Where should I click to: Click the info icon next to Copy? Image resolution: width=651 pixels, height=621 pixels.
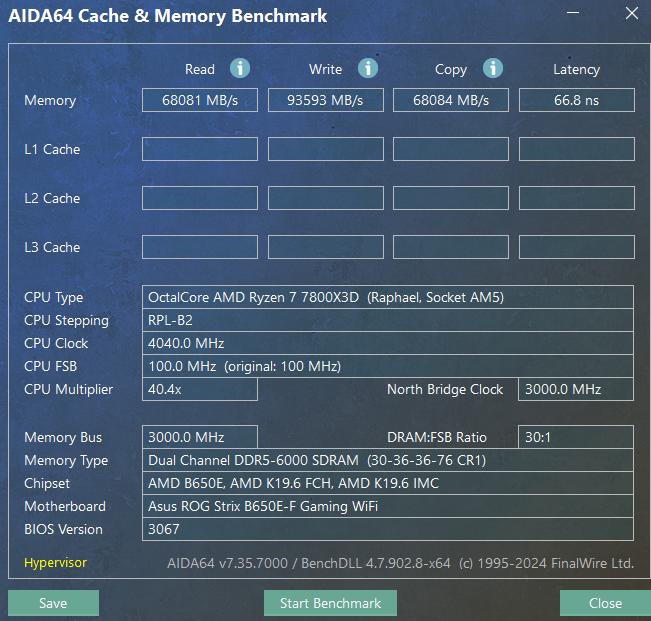(x=493, y=68)
